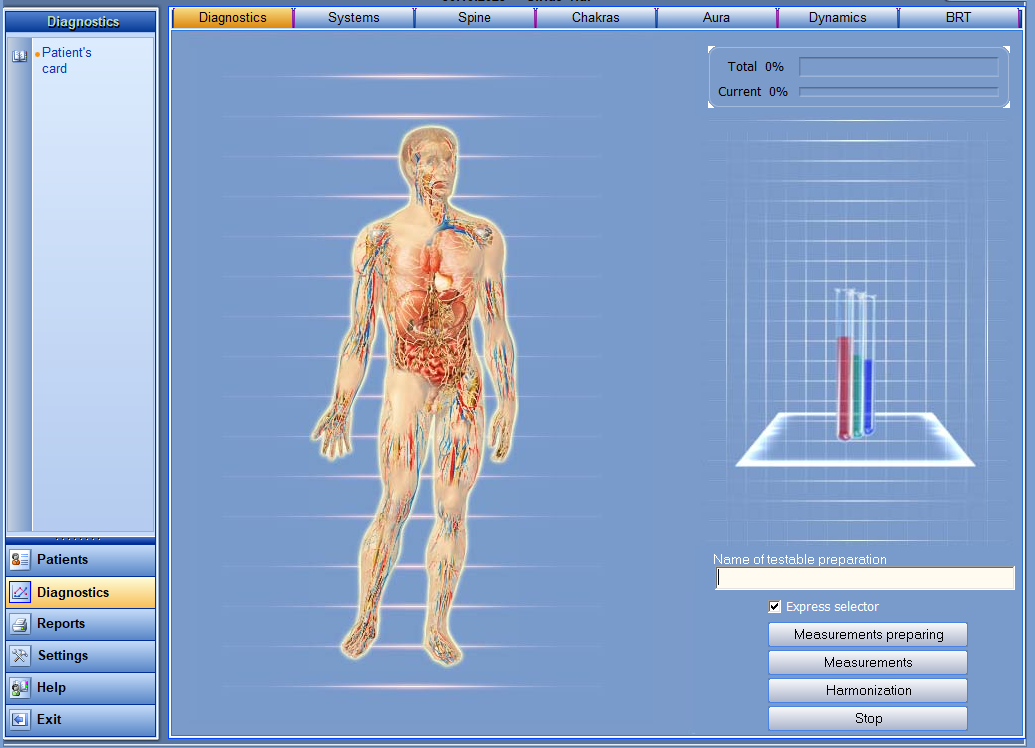This screenshot has height=748, width=1035.
Task: Click the Total progress bar
Action: [898, 67]
